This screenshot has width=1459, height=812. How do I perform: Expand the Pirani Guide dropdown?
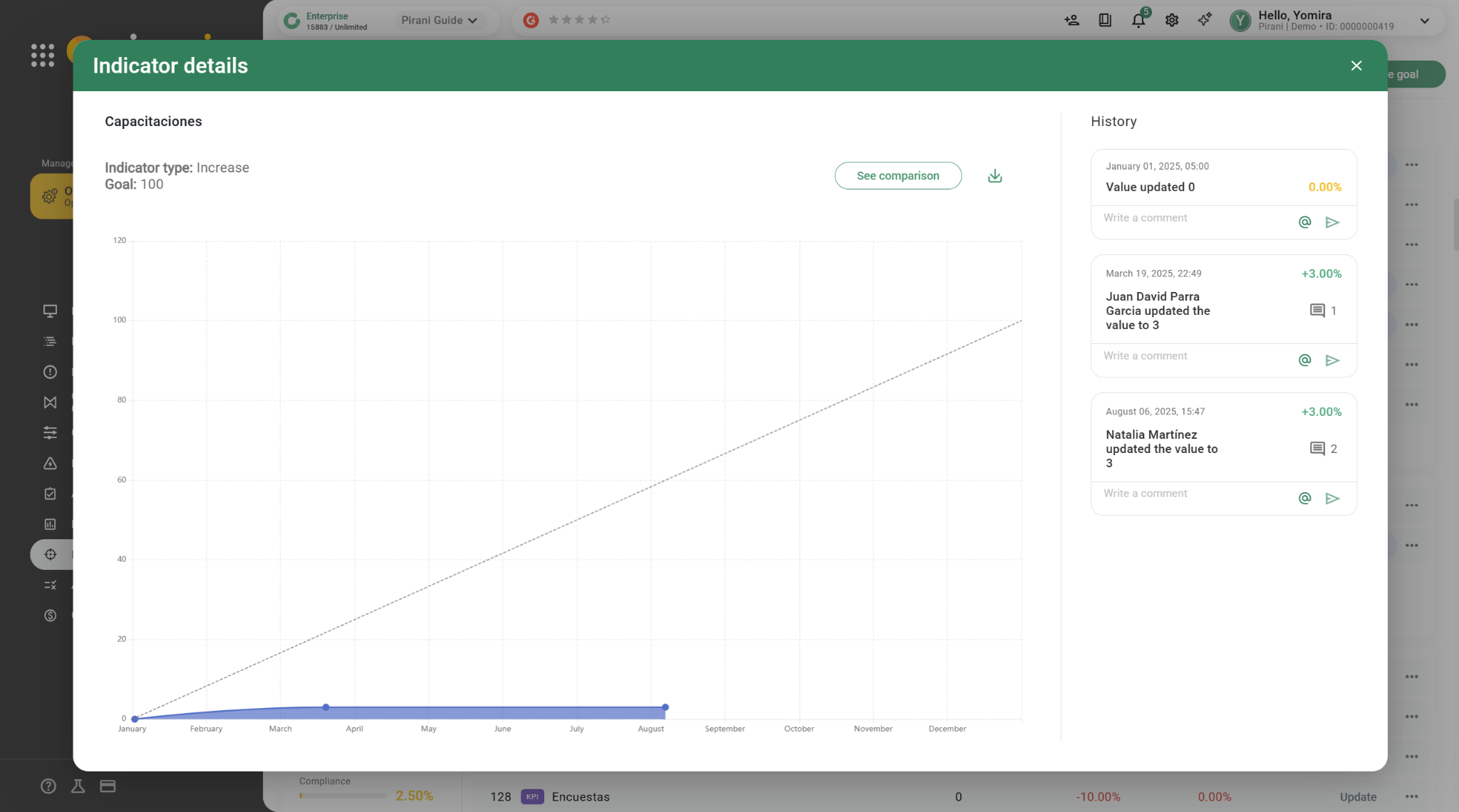point(439,21)
